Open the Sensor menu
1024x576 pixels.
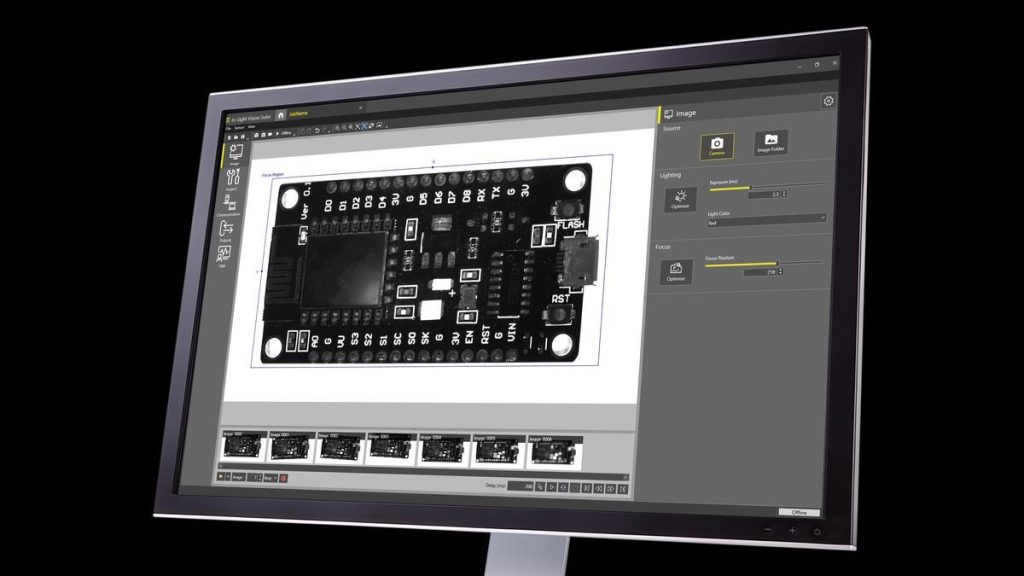coord(239,127)
